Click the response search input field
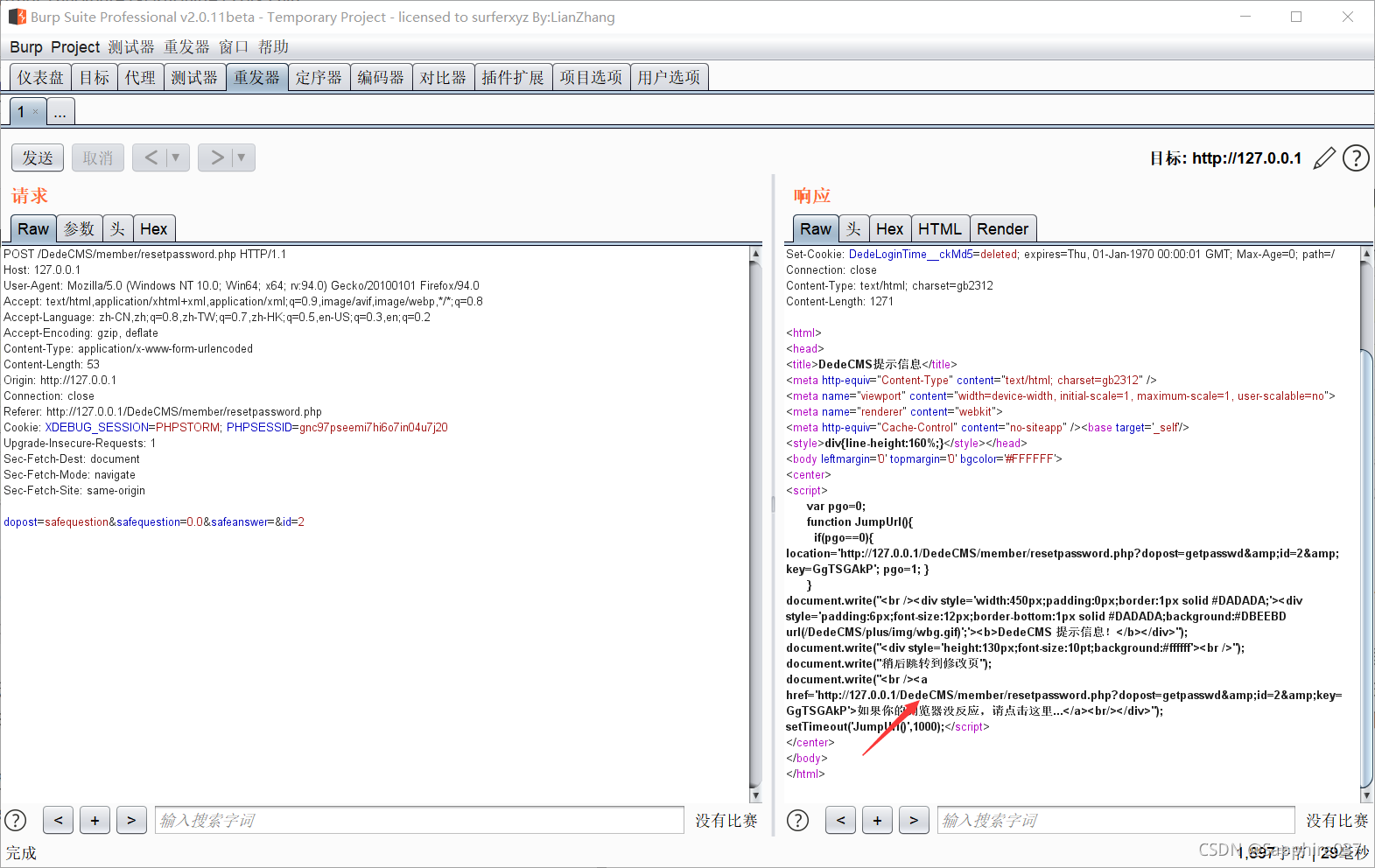The height and width of the screenshot is (868, 1375). [1115, 821]
